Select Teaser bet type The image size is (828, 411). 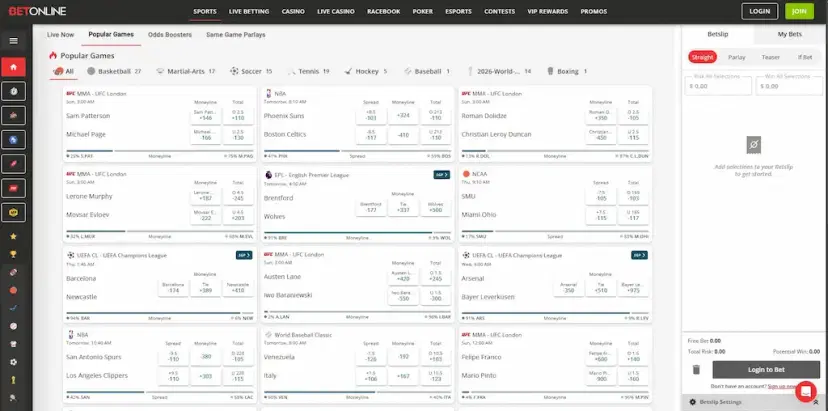tap(770, 57)
